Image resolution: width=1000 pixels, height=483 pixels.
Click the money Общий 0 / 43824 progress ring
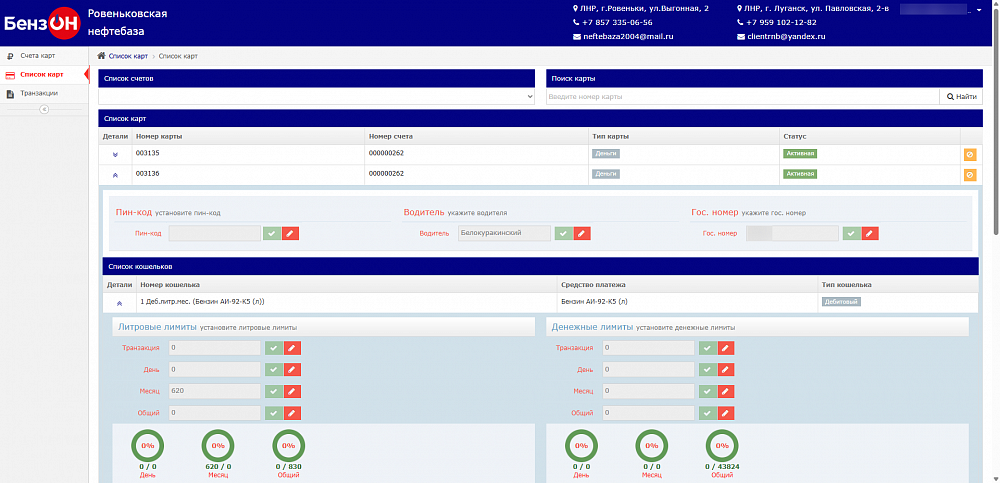coord(722,445)
